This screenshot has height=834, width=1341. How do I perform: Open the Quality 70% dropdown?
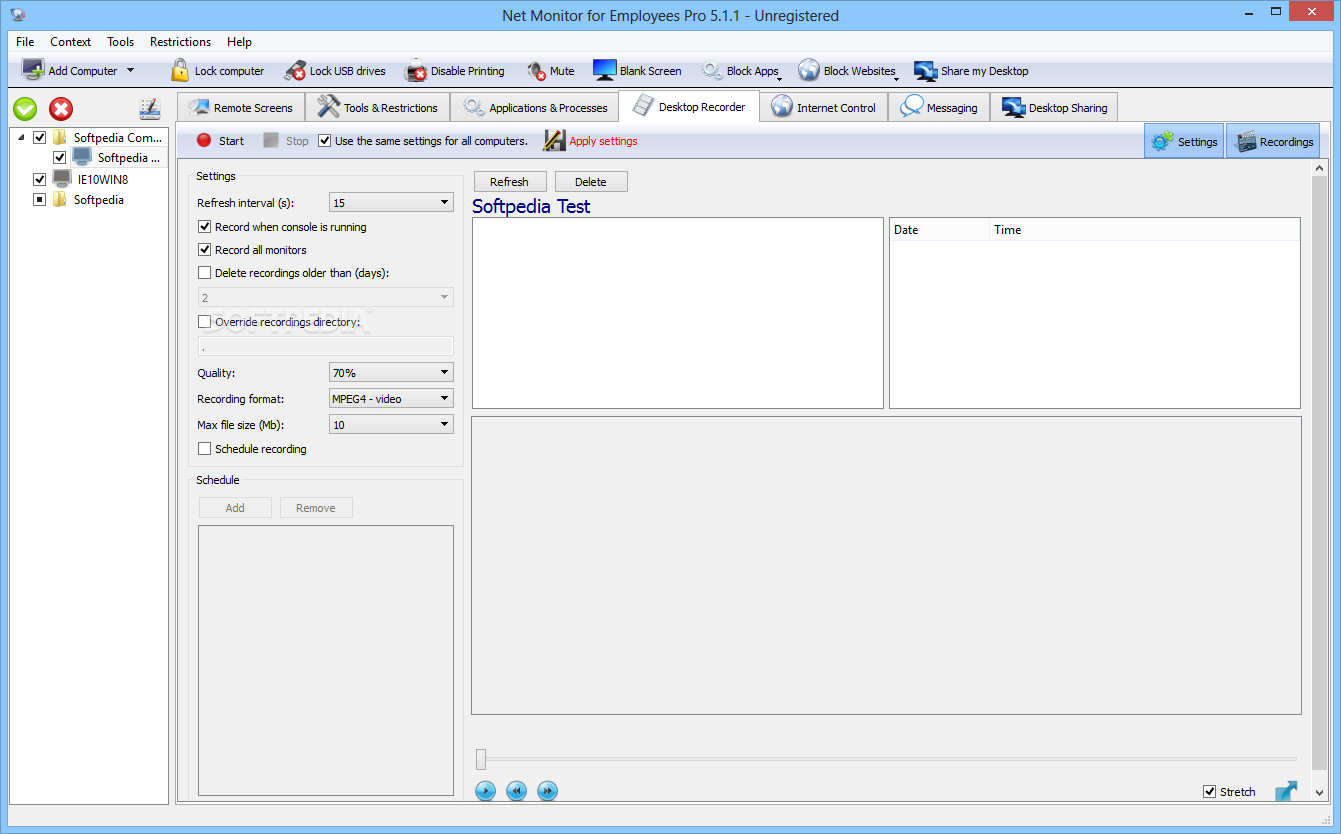(x=391, y=373)
